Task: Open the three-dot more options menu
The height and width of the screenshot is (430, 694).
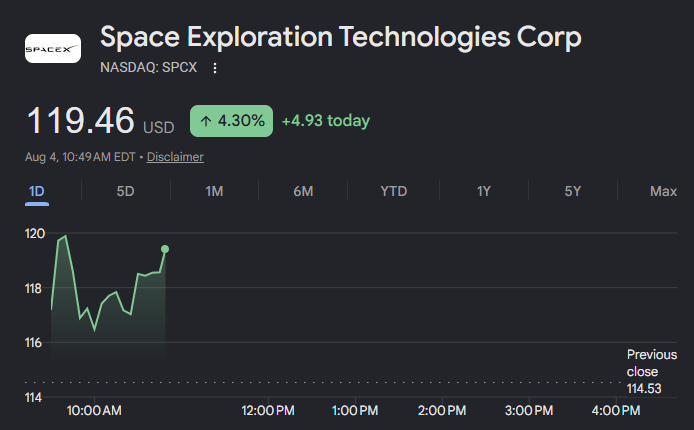Action: coord(215,68)
